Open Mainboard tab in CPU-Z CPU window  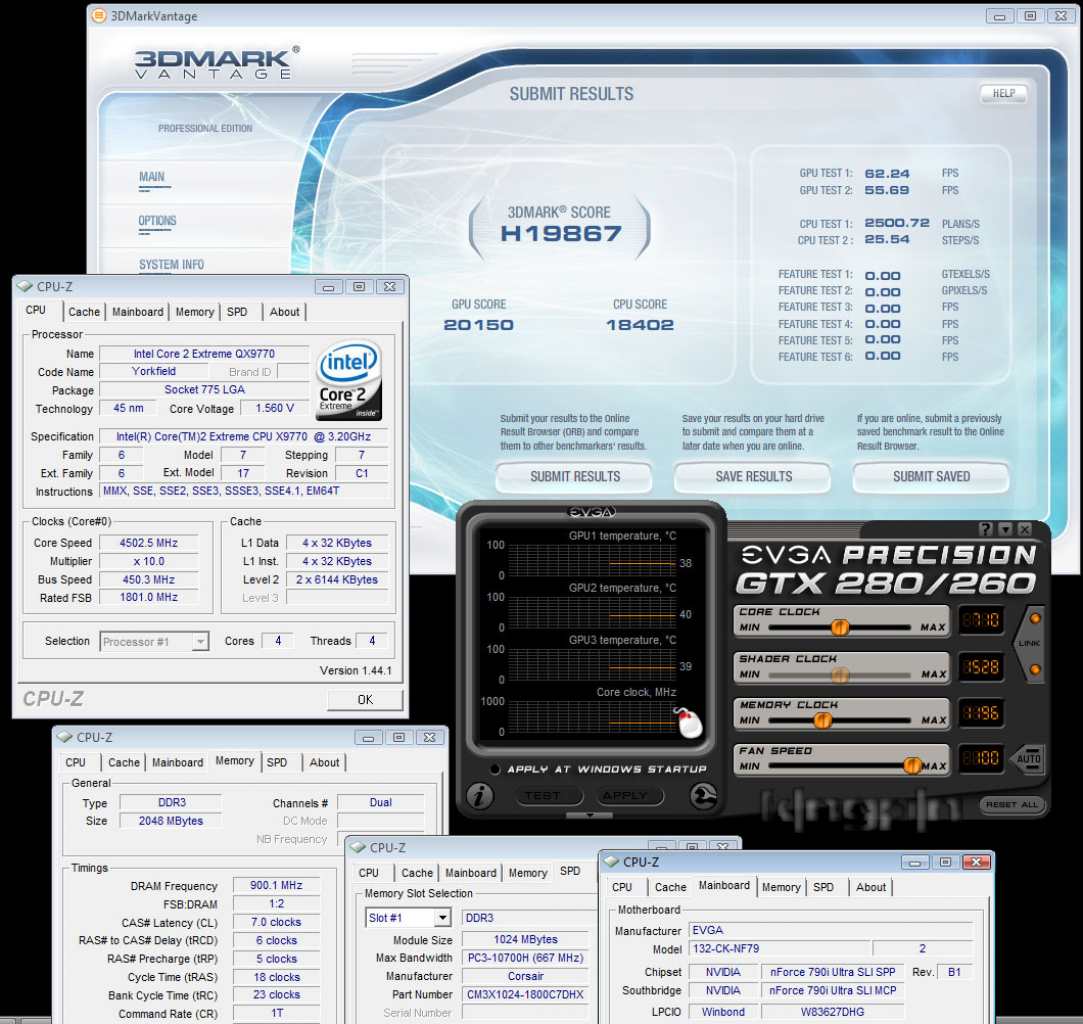pos(137,312)
